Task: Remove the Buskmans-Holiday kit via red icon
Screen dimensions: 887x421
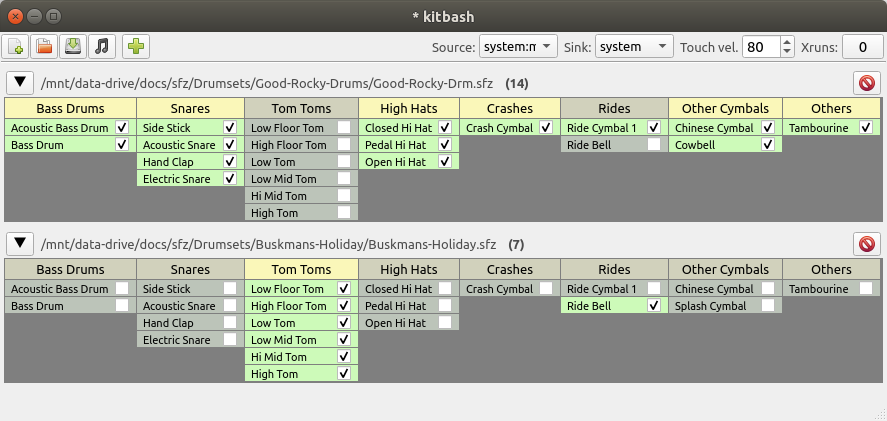Action: pos(867,244)
